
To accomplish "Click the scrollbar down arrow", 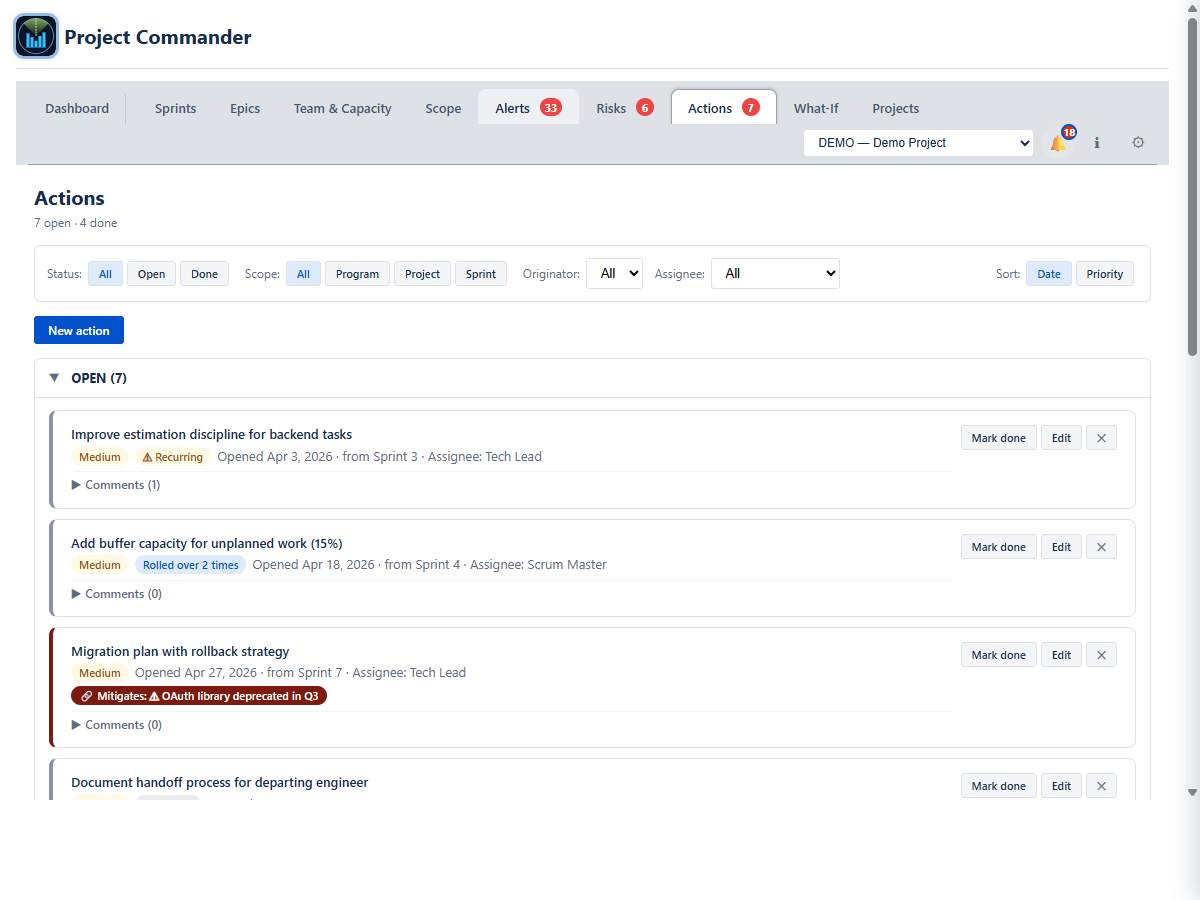I will 1192,792.
